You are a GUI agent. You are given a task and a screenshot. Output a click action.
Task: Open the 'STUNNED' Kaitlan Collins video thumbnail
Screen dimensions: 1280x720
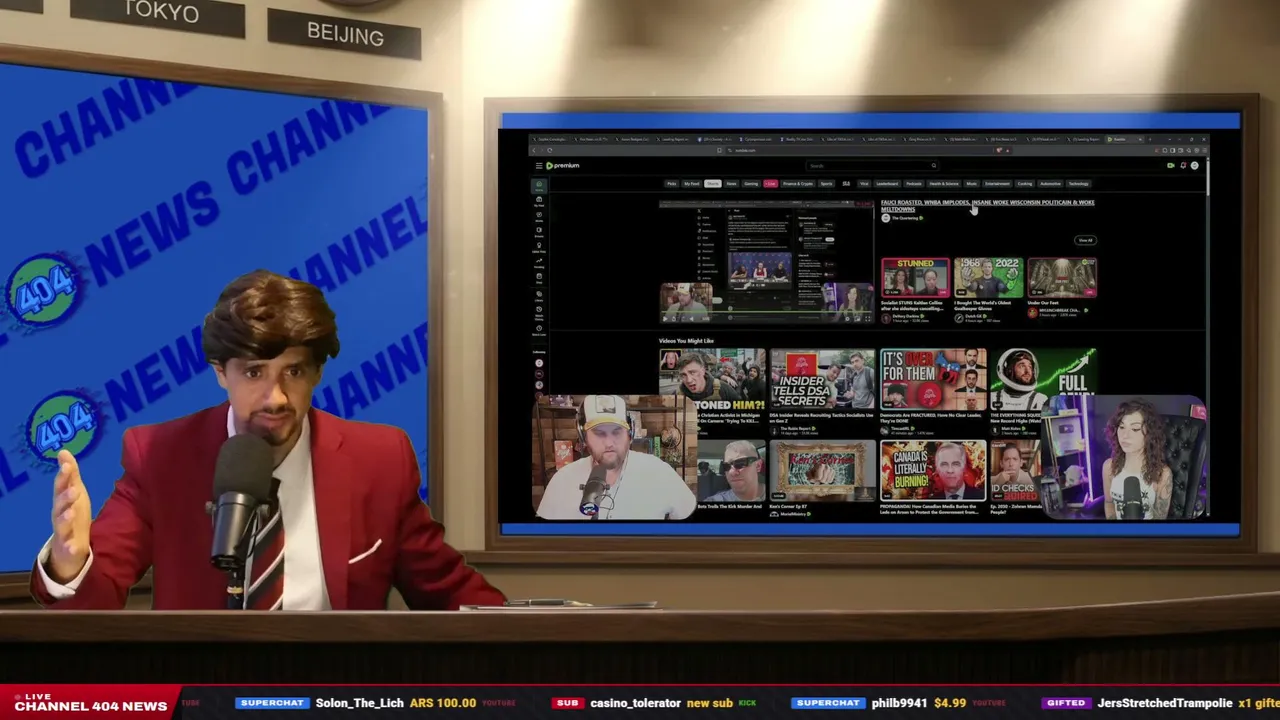tap(915, 277)
